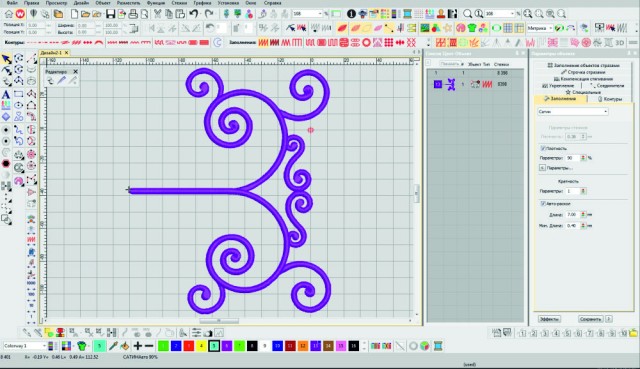The width and height of the screenshot is (640, 369).
Task: Open the Метрика units dropdown
Action: point(540,28)
